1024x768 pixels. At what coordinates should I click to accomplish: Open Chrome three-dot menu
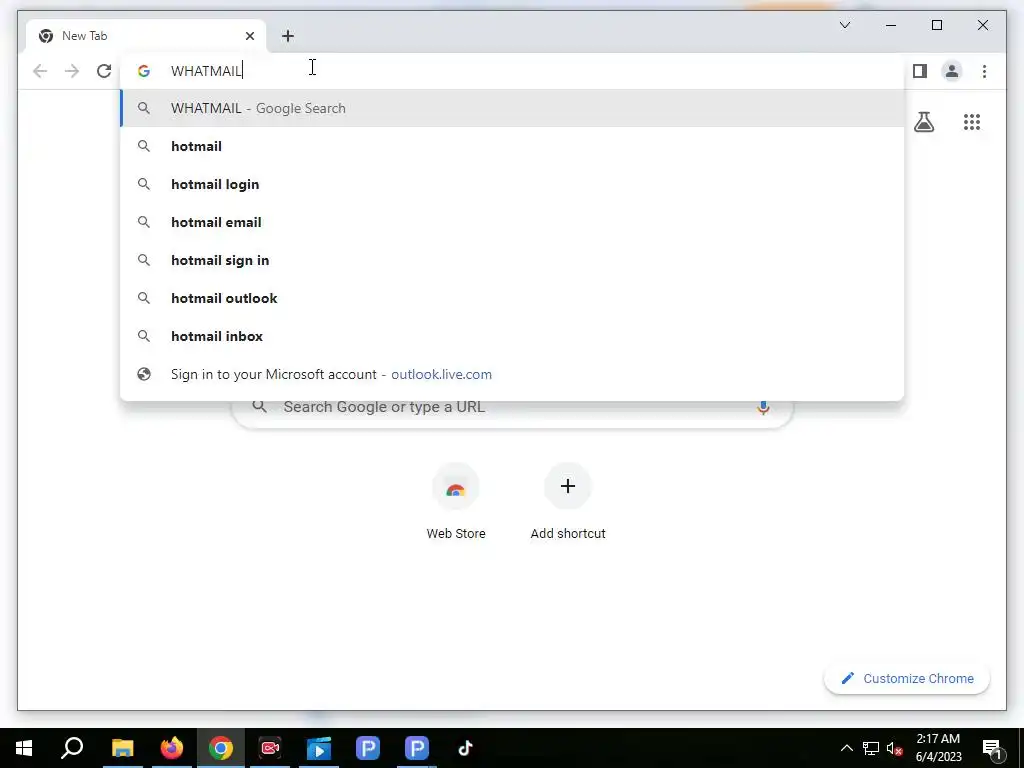pos(984,71)
